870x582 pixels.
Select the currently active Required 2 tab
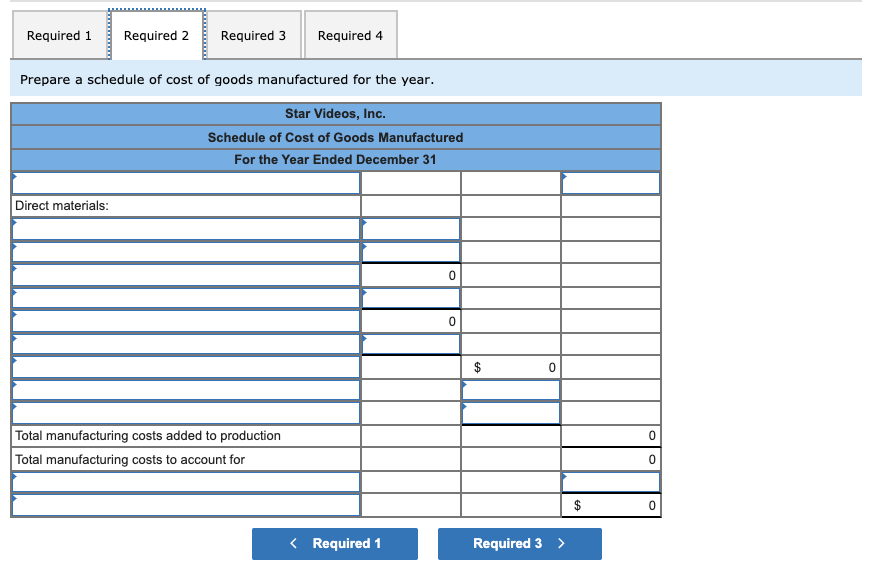(157, 33)
